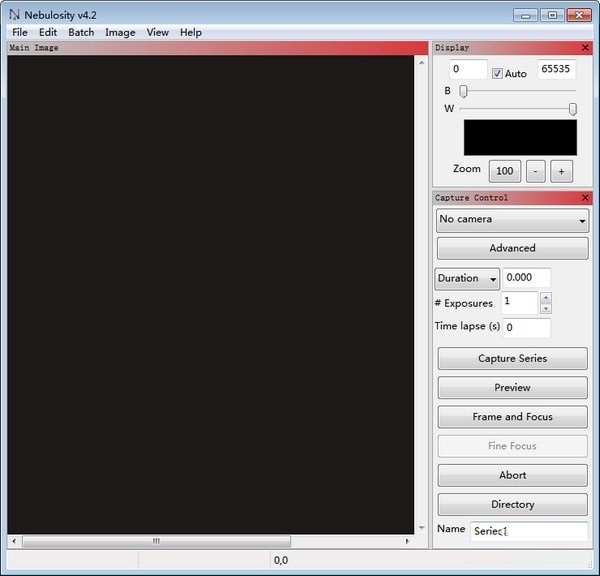Click the Zoom 100 button
600x576 pixels.
505,171
